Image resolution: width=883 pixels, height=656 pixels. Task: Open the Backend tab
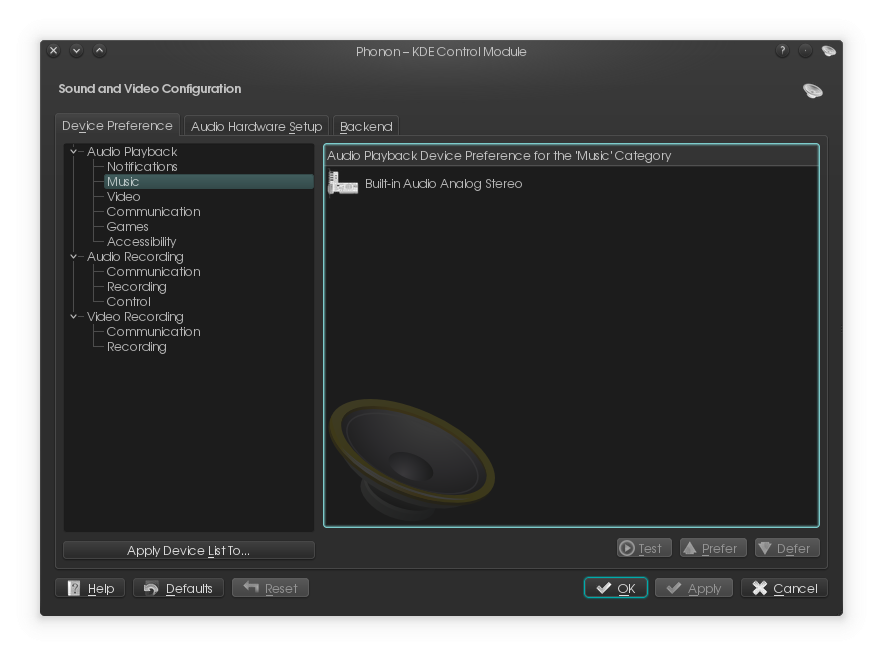(366, 126)
